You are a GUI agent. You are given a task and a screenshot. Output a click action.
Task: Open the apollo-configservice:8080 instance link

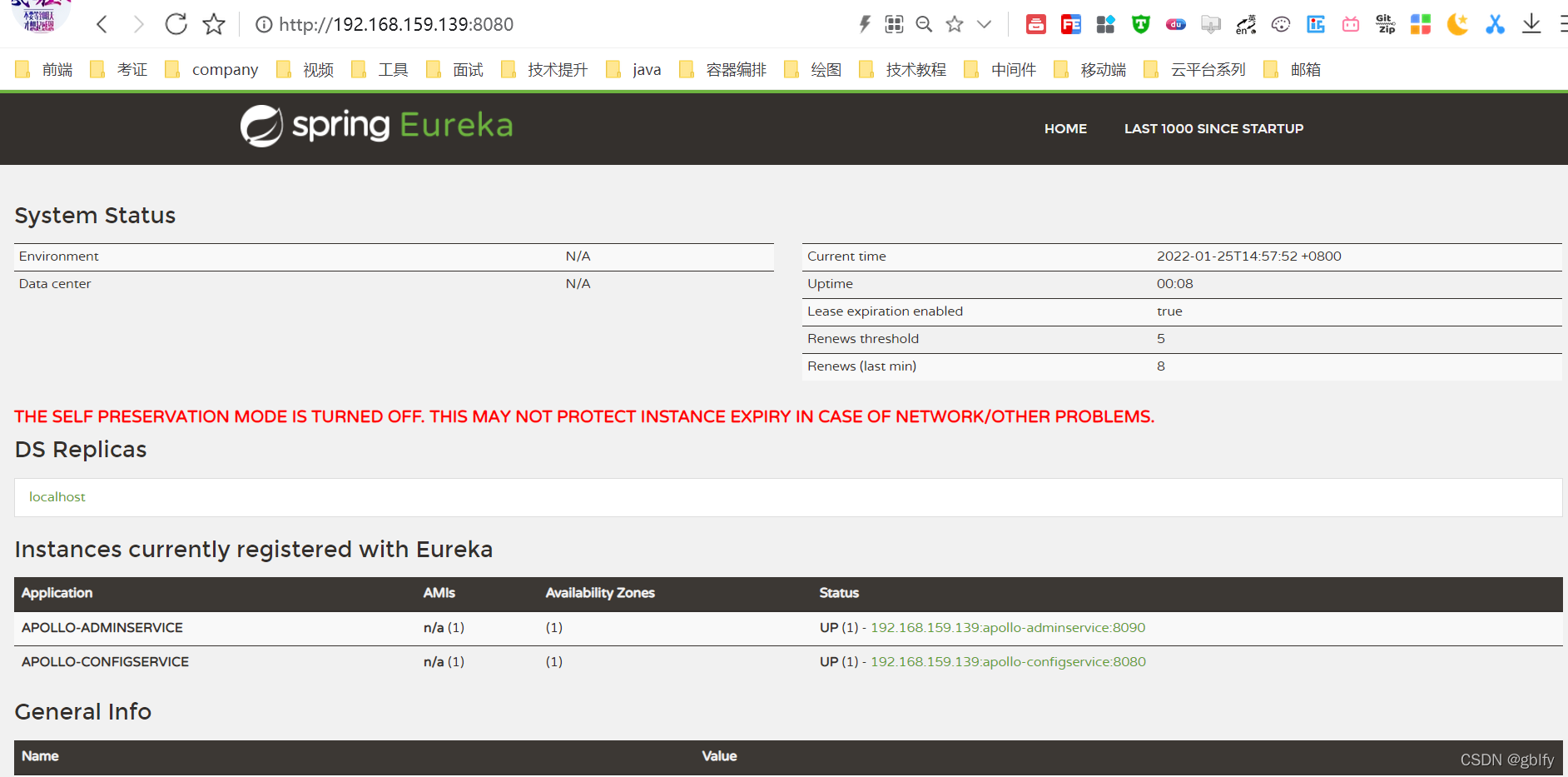pos(1008,661)
